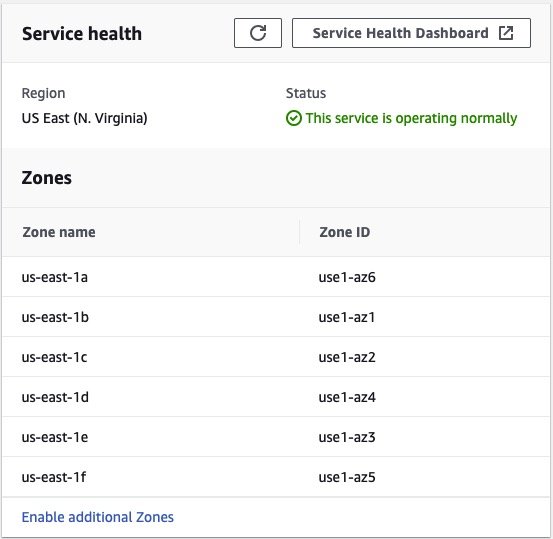
Task: Click zone ID use1-az4
Action: click(347, 397)
